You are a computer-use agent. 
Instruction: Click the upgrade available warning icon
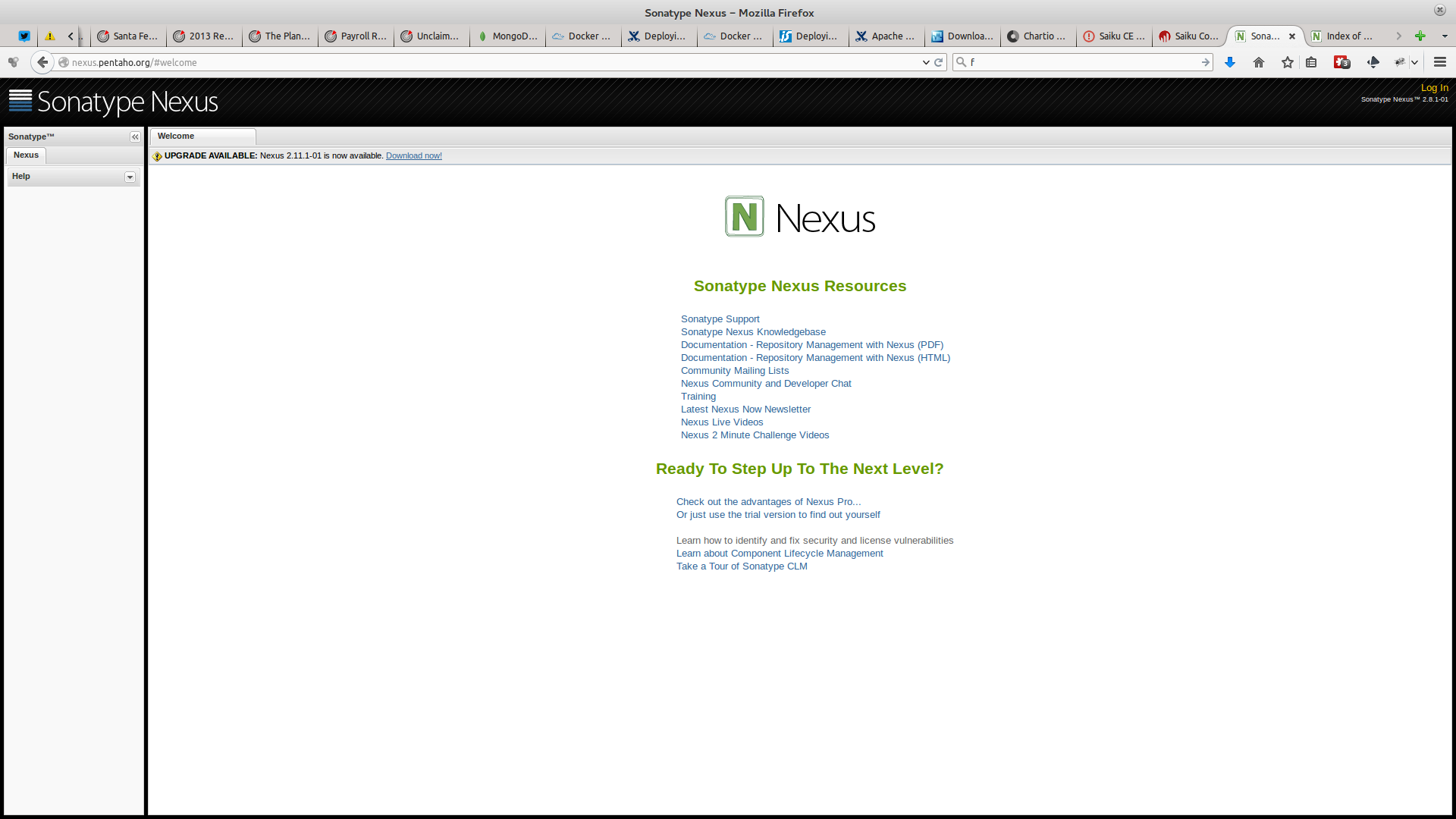coord(157,156)
